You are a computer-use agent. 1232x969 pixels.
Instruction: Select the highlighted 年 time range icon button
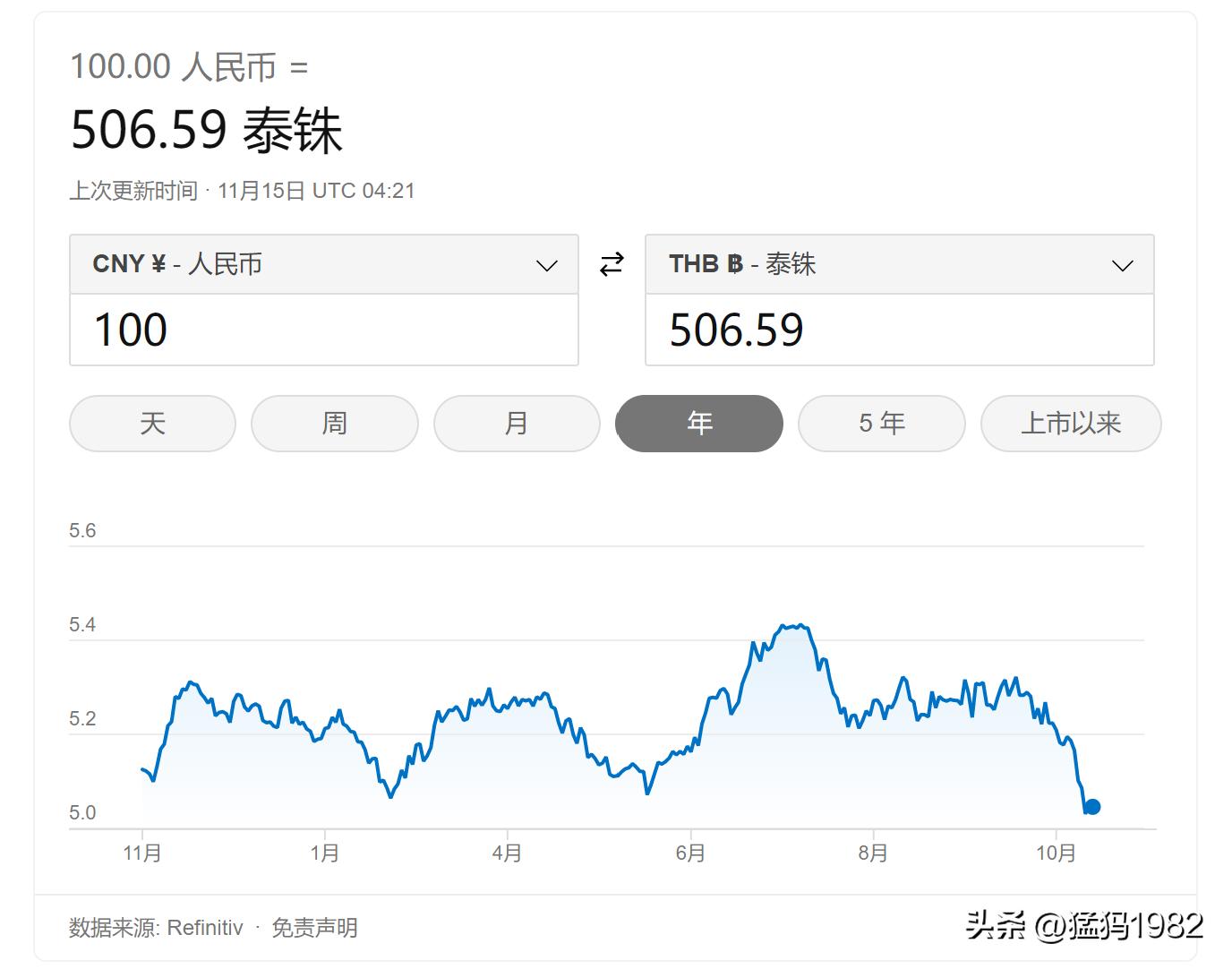tap(698, 423)
